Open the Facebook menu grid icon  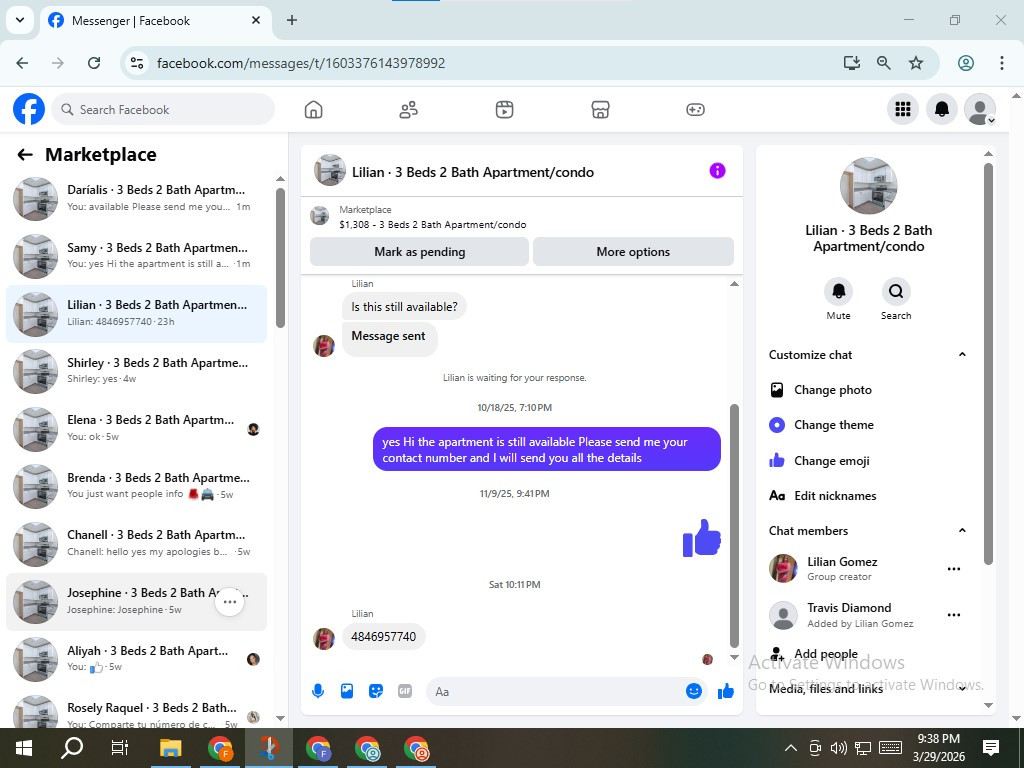pyautogui.click(x=903, y=109)
